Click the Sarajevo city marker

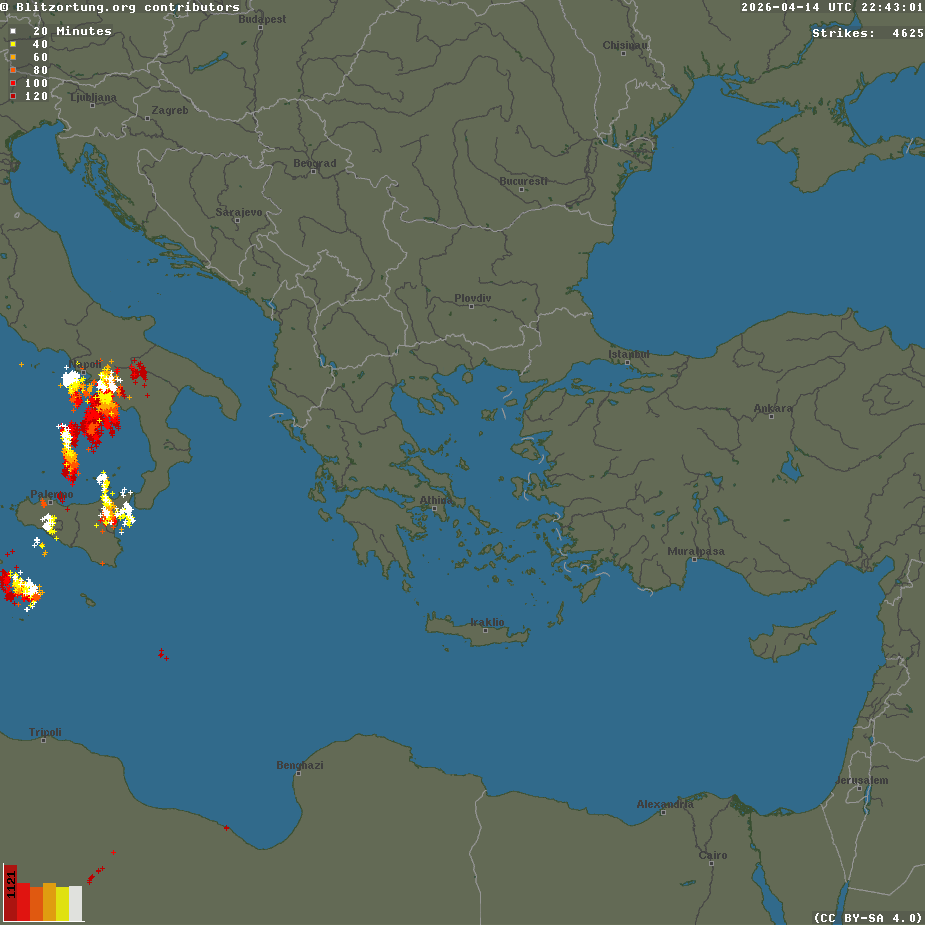(238, 221)
